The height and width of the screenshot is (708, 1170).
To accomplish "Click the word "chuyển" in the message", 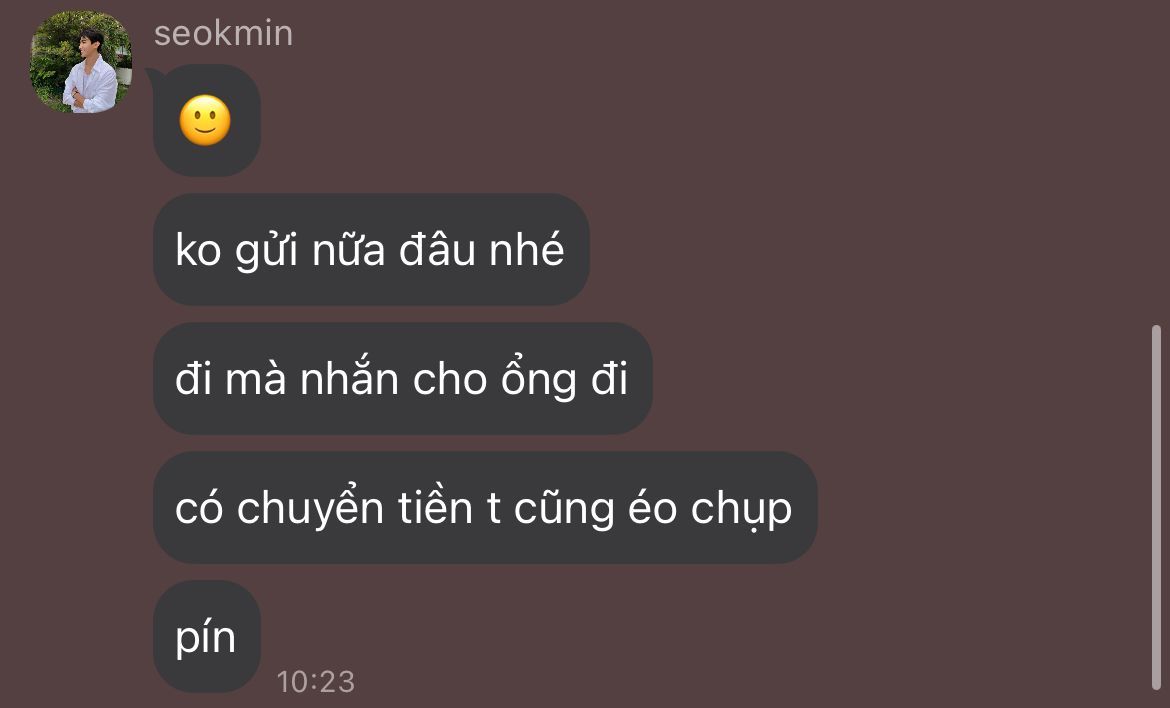I will pyautogui.click(x=310, y=510).
